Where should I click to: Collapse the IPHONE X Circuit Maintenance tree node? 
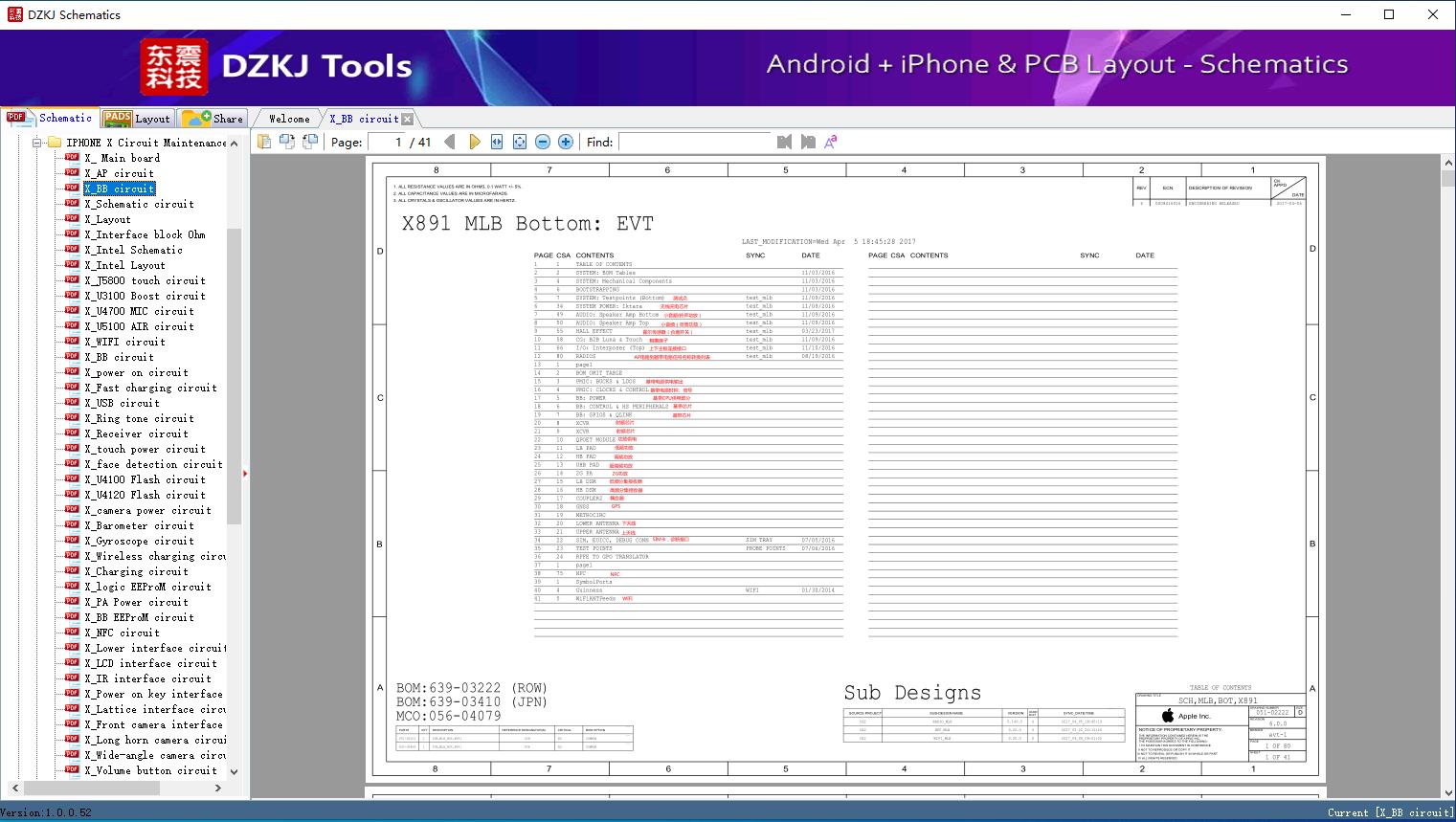click(37, 143)
